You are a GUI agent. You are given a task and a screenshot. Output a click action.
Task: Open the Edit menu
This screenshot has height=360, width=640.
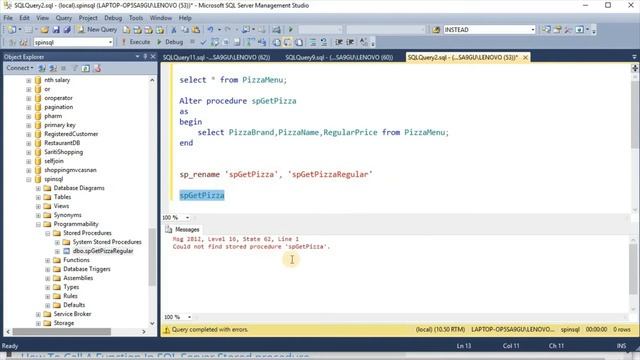point(24,18)
